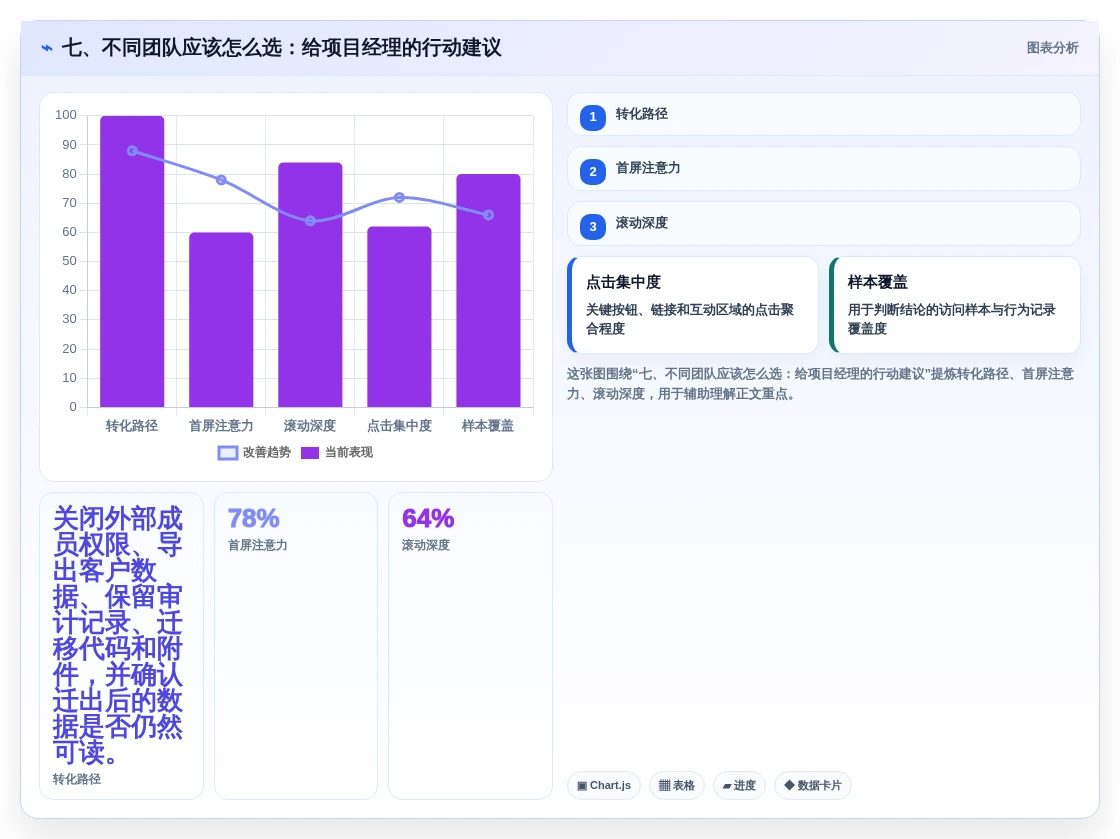Click the y-axis value 100
Image resolution: width=1120 pixels, height=839 pixels.
pyautogui.click(x=66, y=115)
